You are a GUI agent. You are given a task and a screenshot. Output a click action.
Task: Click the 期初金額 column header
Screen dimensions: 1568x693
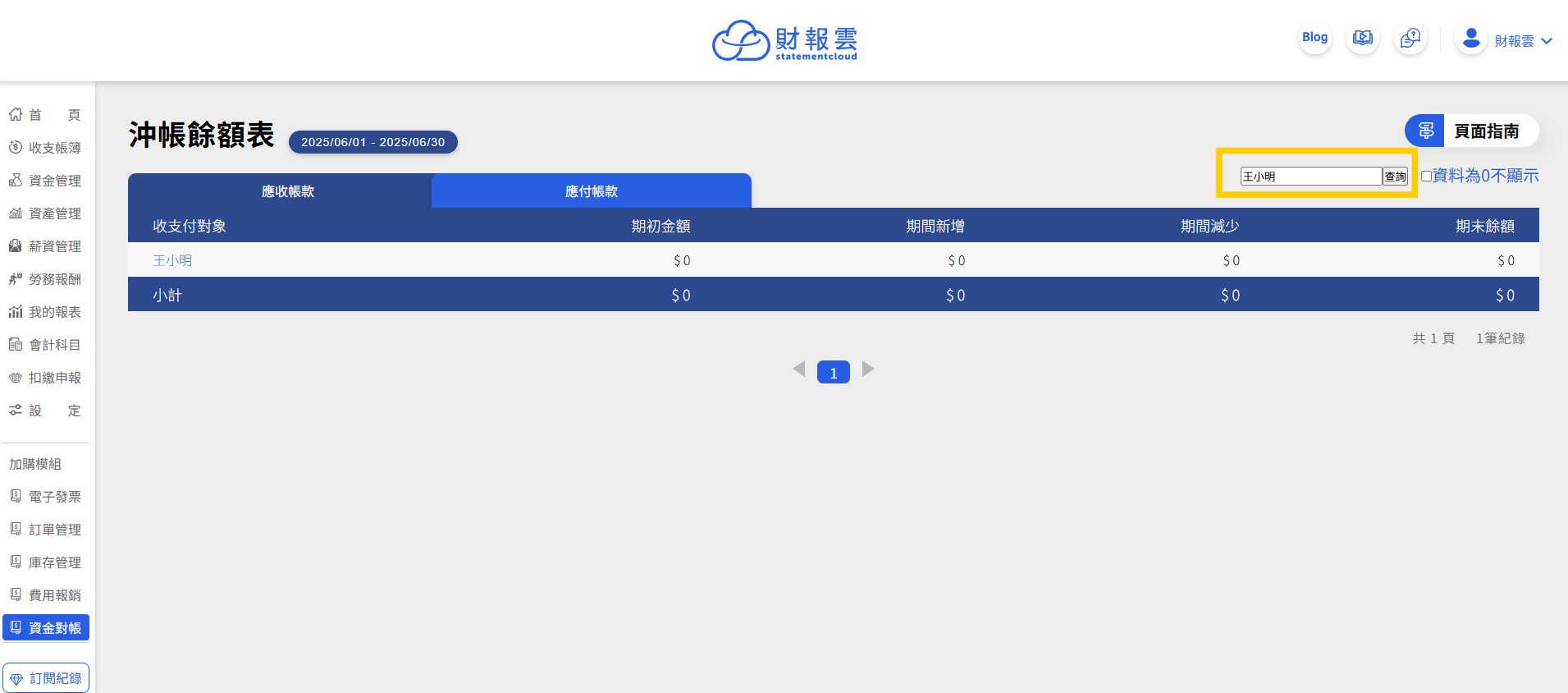point(661,226)
